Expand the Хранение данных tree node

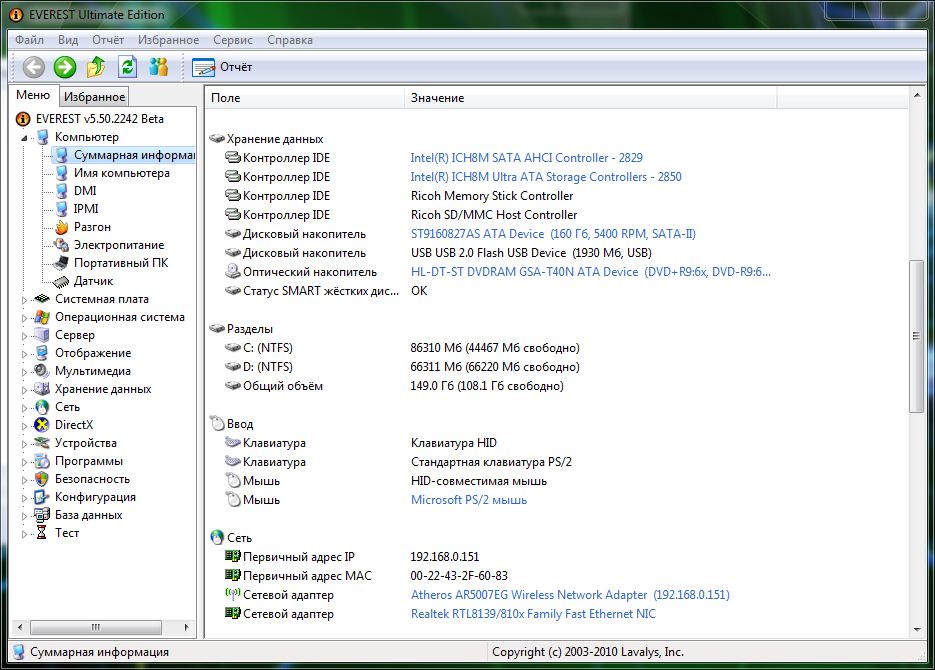pyautogui.click(x=24, y=390)
